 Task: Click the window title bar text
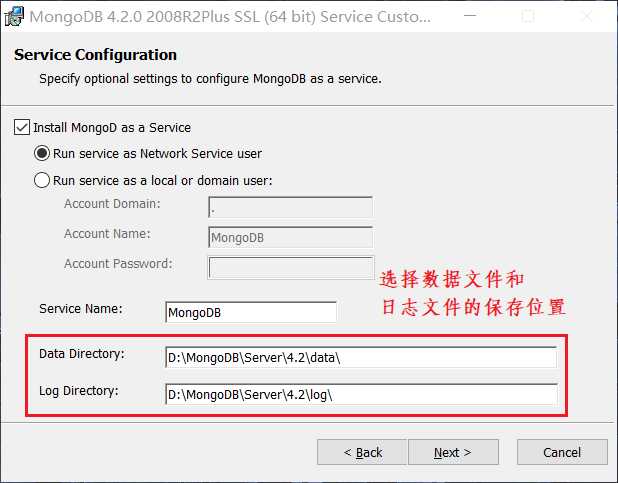pos(230,17)
